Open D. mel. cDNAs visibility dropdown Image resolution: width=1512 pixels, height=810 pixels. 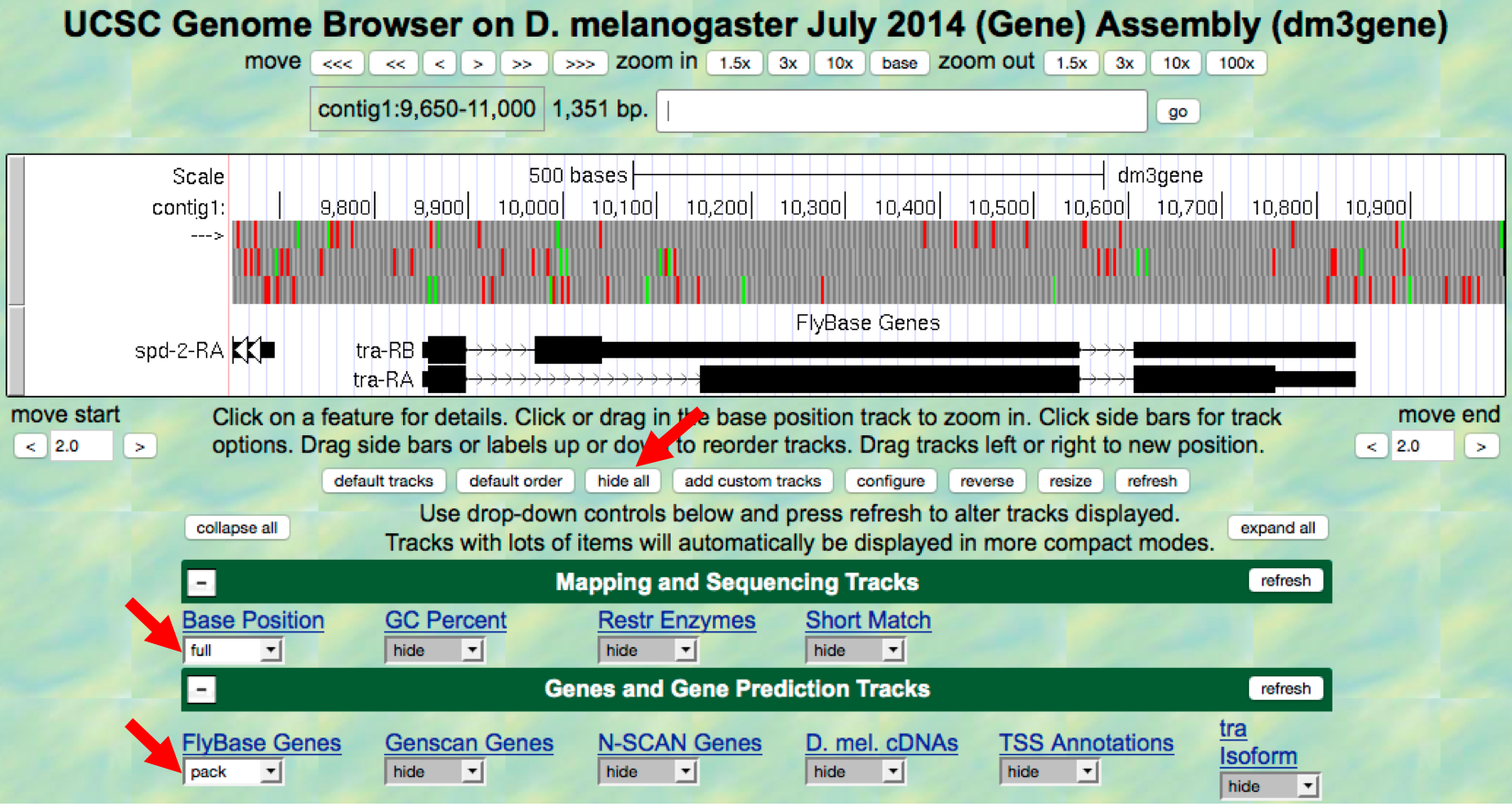coord(856,772)
